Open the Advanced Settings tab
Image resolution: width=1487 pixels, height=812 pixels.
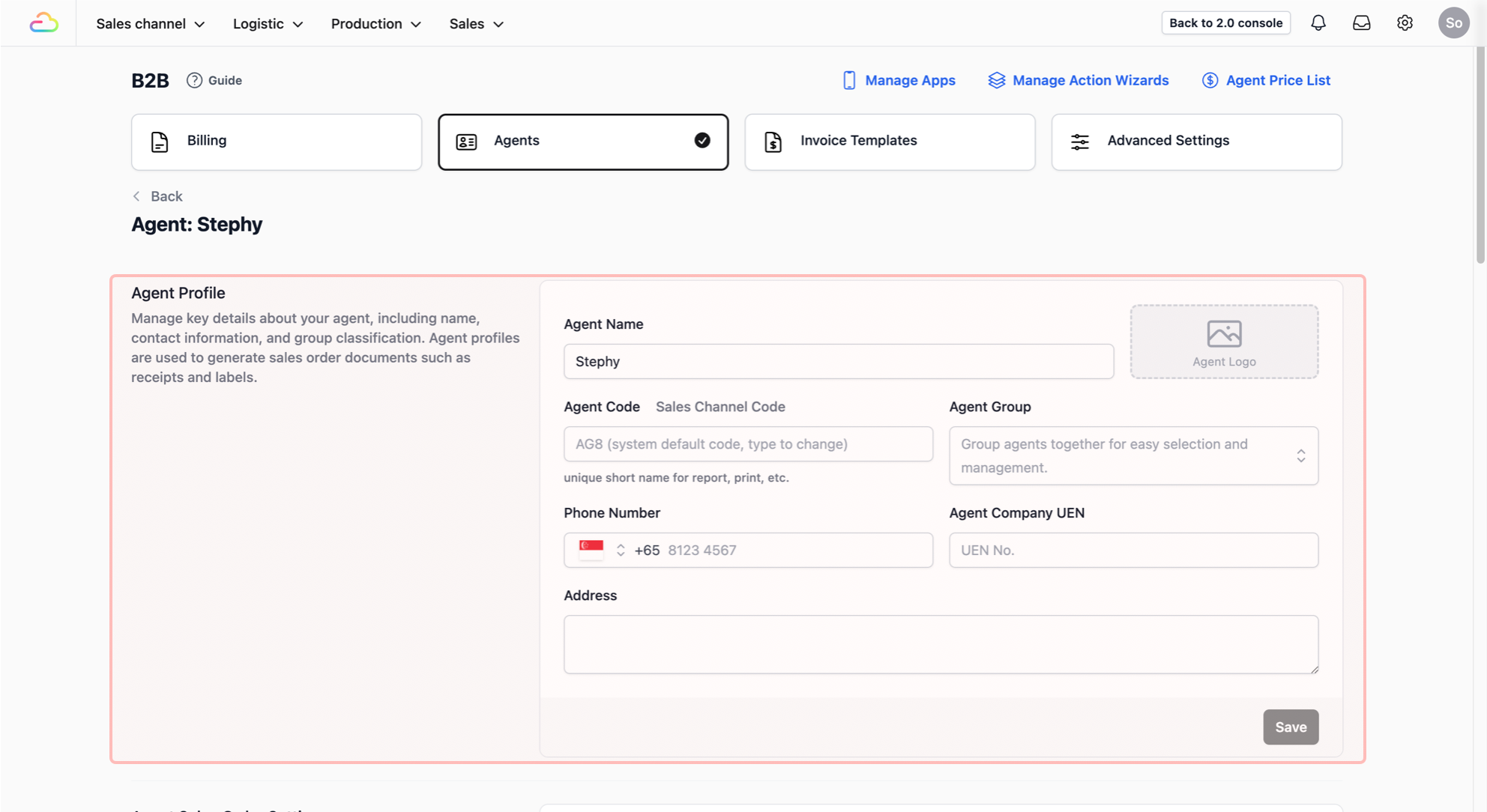(x=1196, y=142)
